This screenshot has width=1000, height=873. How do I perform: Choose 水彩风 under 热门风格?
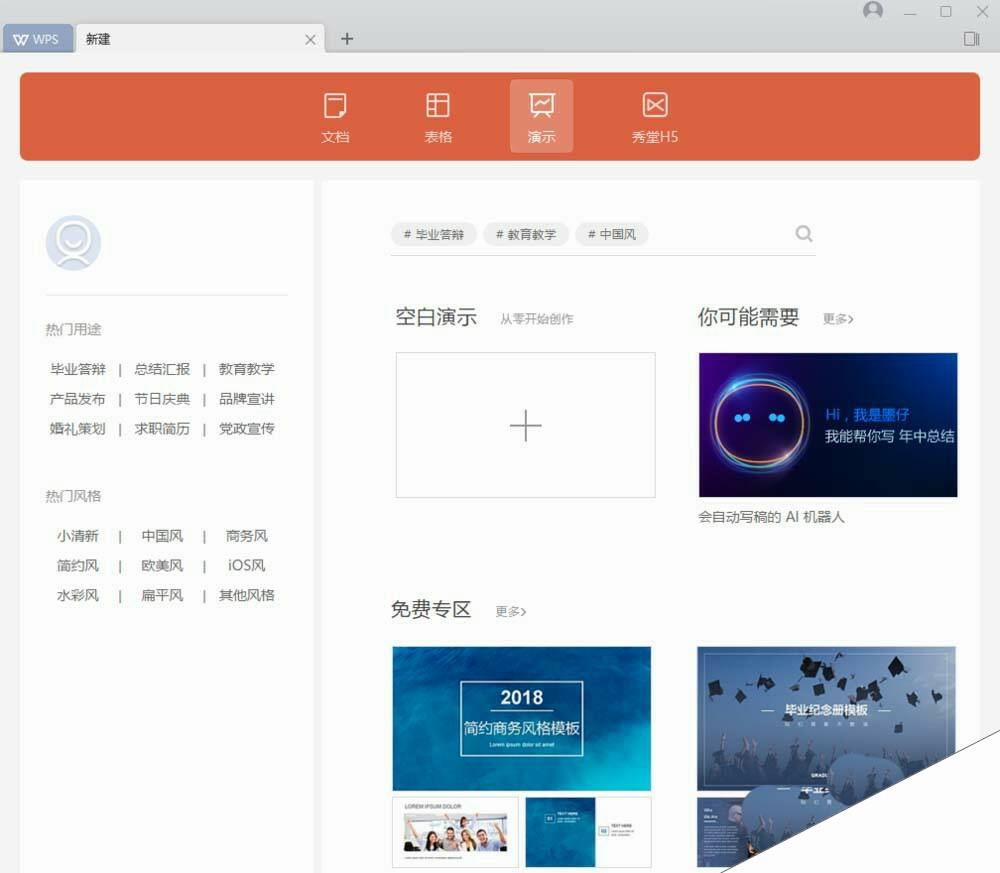pyautogui.click(x=78, y=595)
